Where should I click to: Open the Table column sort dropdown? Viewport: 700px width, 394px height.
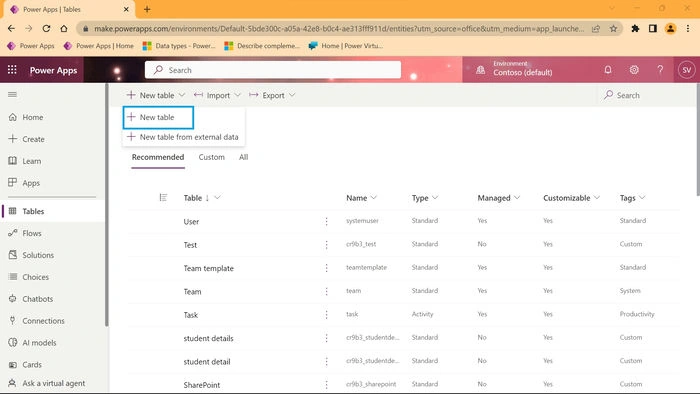click(217, 198)
